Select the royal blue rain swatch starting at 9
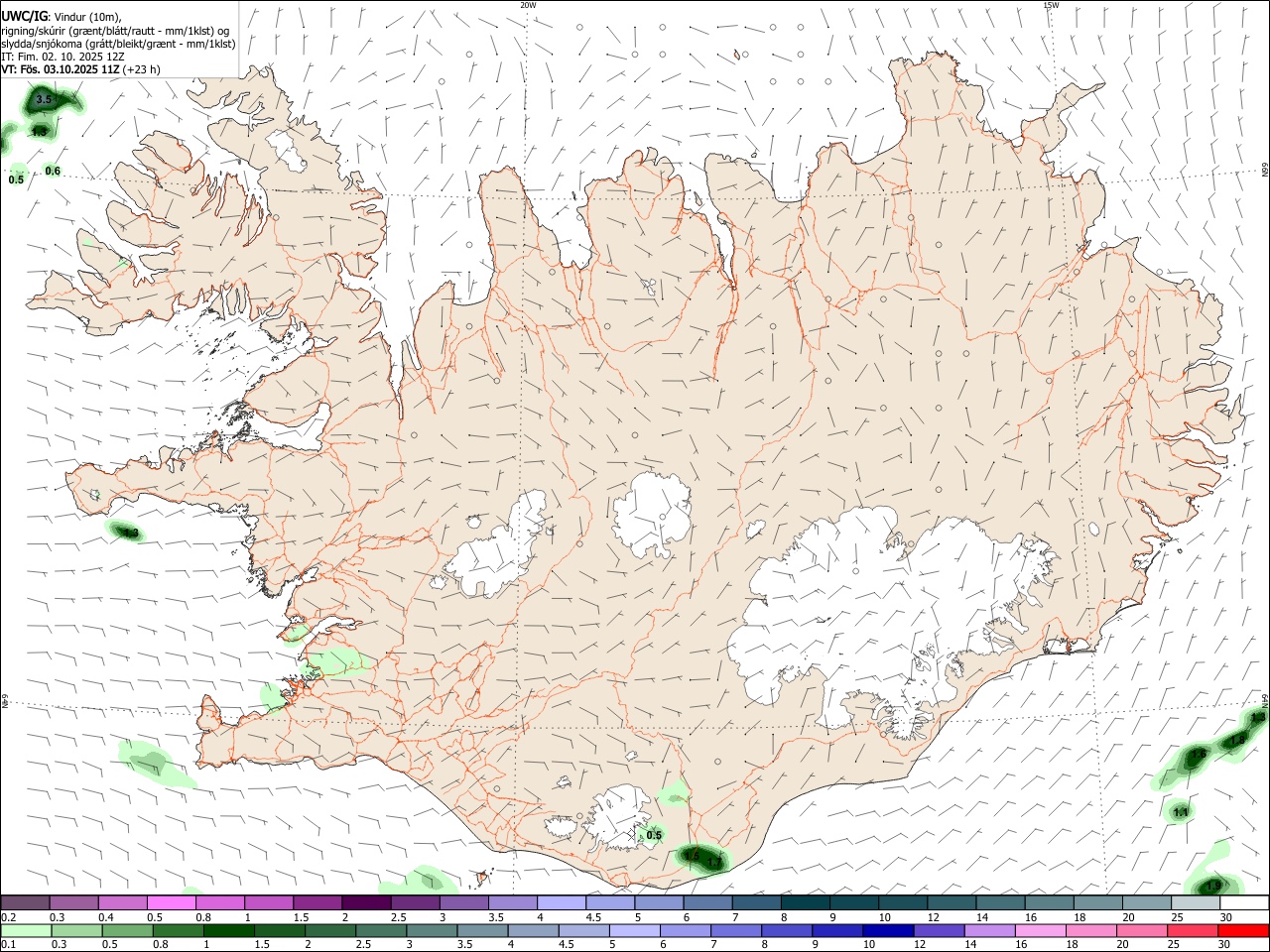This screenshot has height=952, width=1270. [838, 930]
